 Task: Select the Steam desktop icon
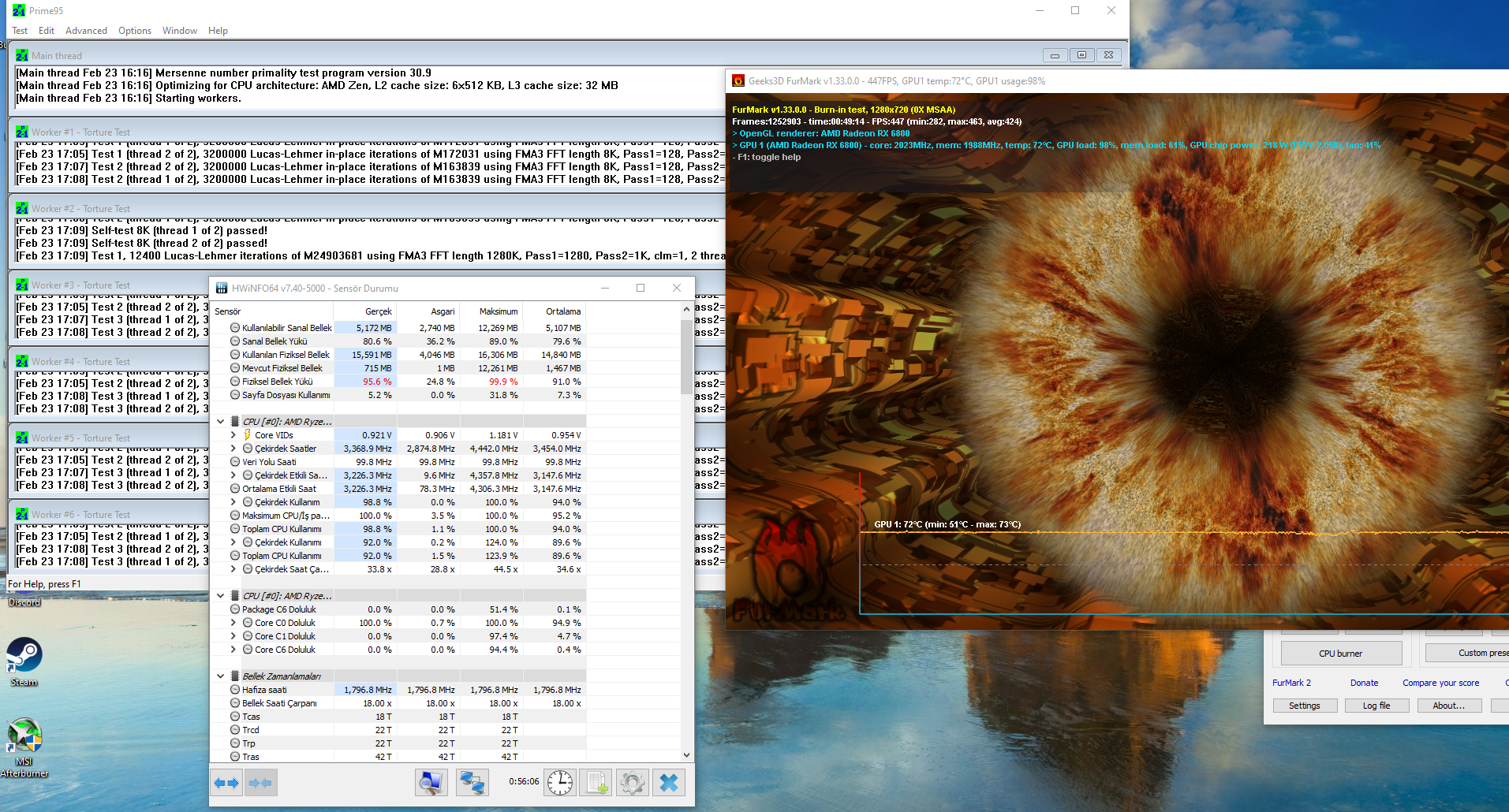[x=24, y=662]
